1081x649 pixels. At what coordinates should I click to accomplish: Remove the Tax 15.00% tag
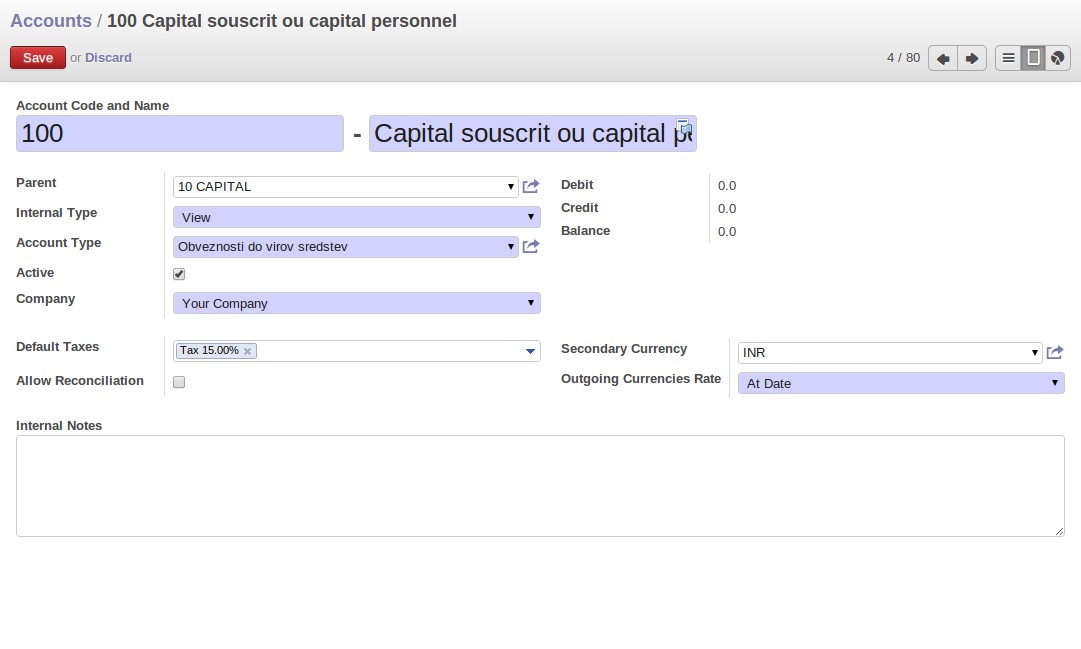pyautogui.click(x=247, y=351)
